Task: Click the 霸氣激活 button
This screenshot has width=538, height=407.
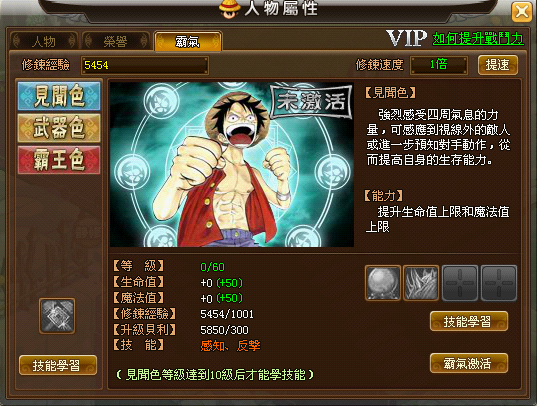Action: (469, 363)
